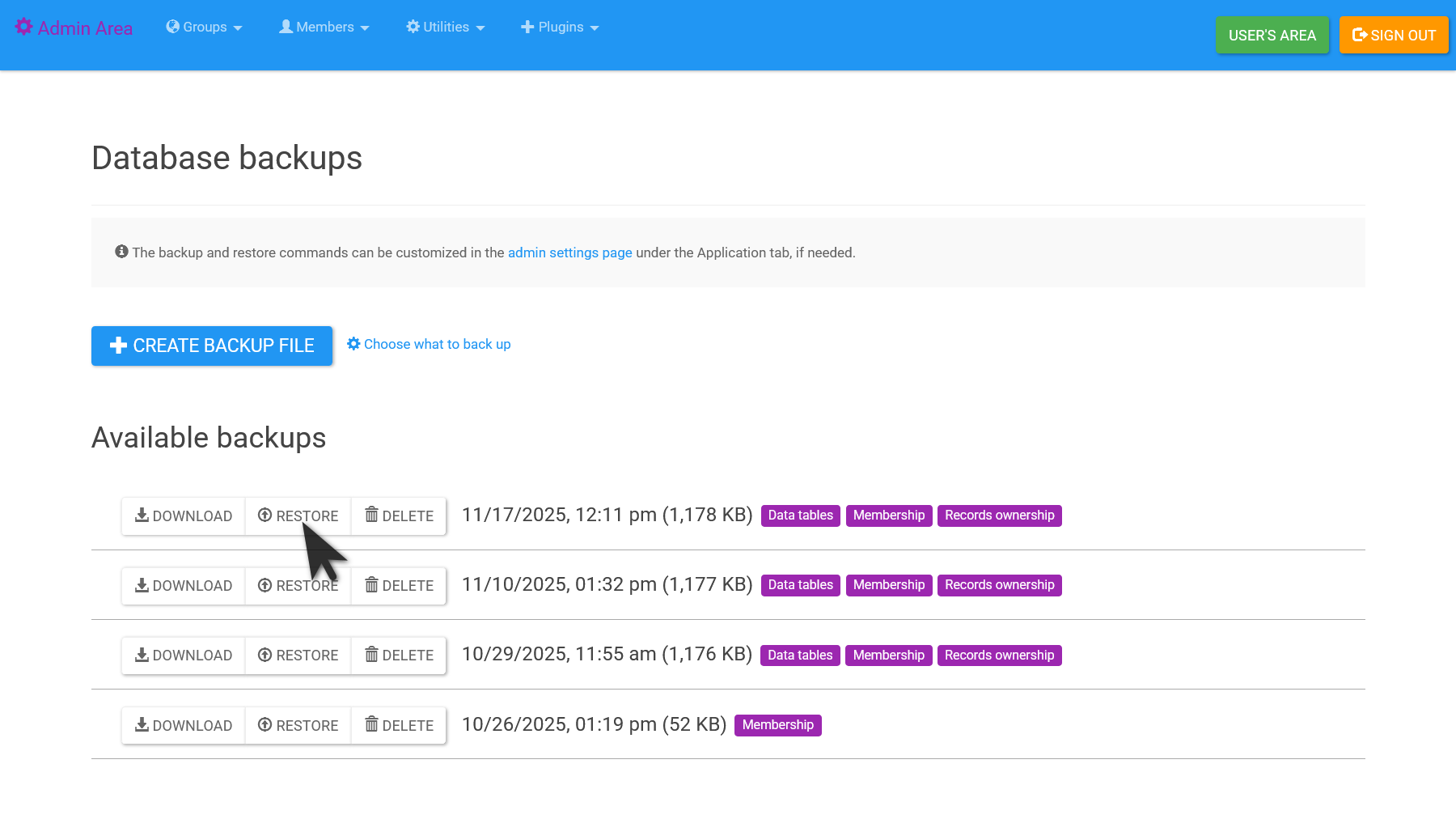Delete the 10/29/2025 backup
This screenshot has height=819, width=1456.
tap(399, 656)
